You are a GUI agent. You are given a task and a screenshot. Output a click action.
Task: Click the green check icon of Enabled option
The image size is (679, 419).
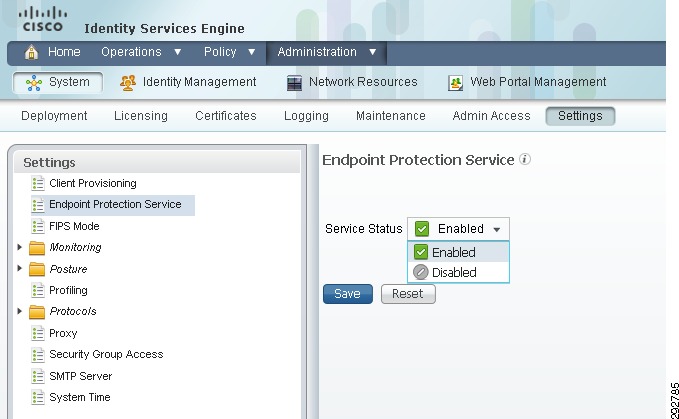pyautogui.click(x=420, y=252)
